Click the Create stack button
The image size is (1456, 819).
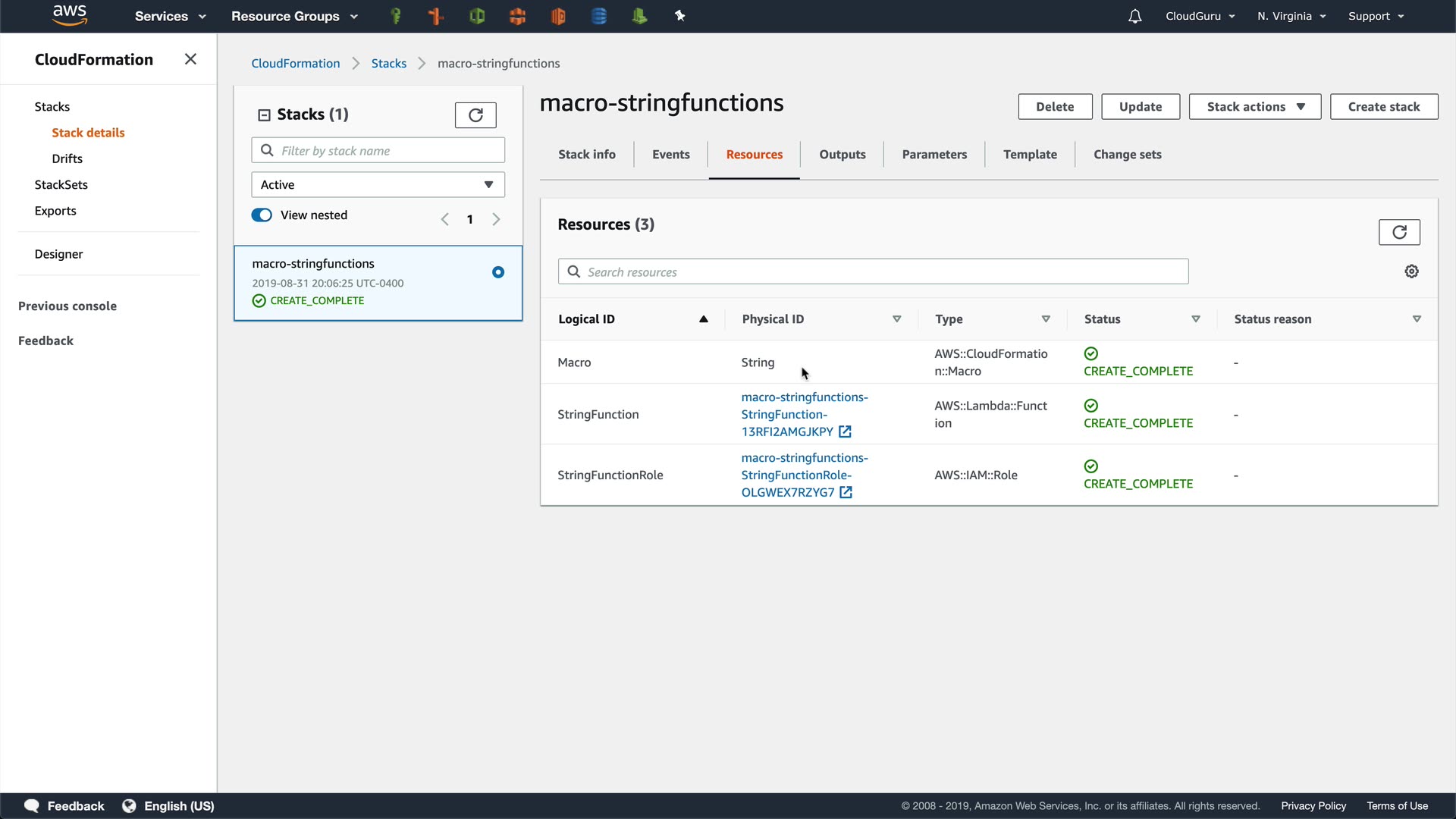click(1383, 107)
